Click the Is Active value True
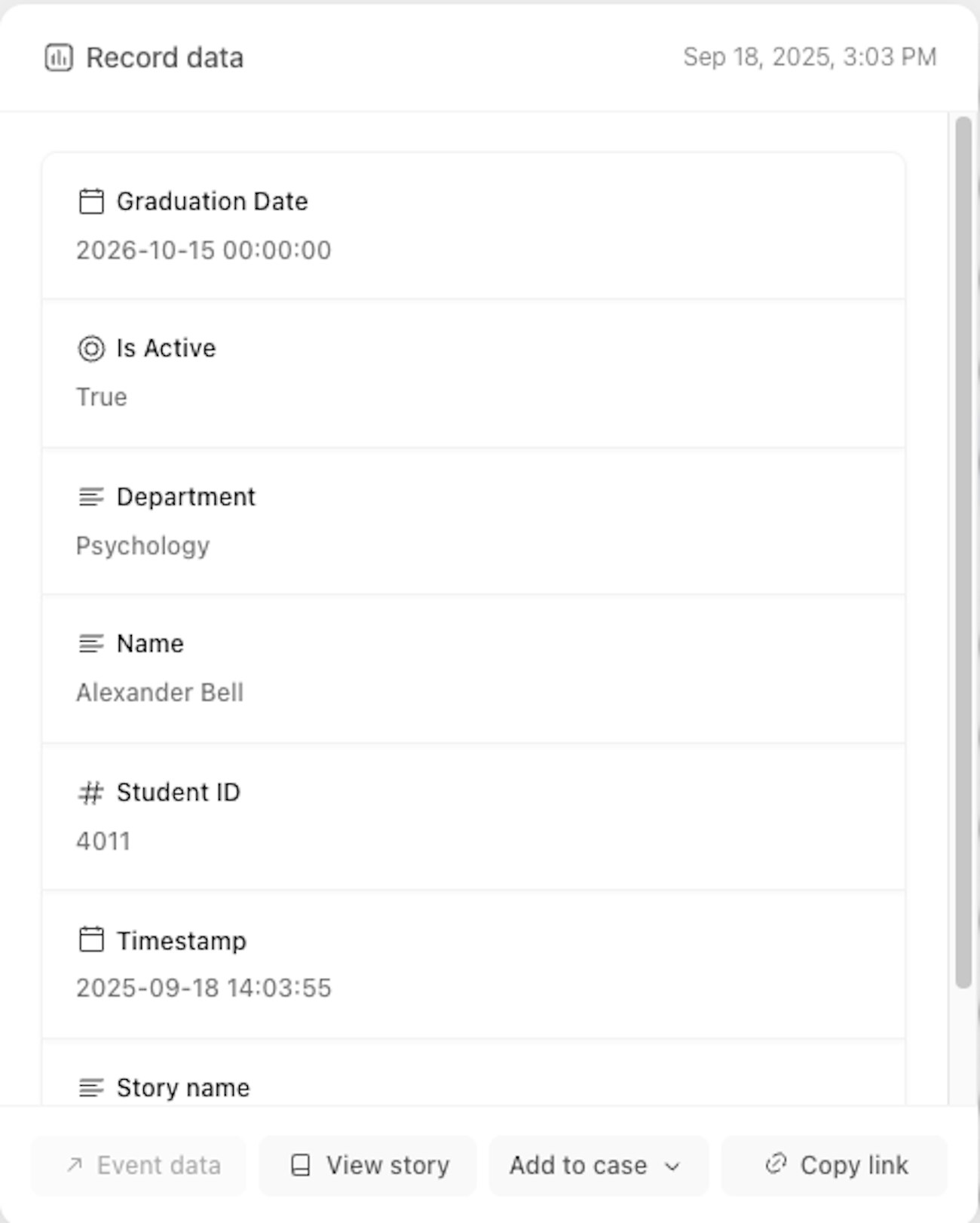Screen dimensions: 980x1223 (x=102, y=397)
